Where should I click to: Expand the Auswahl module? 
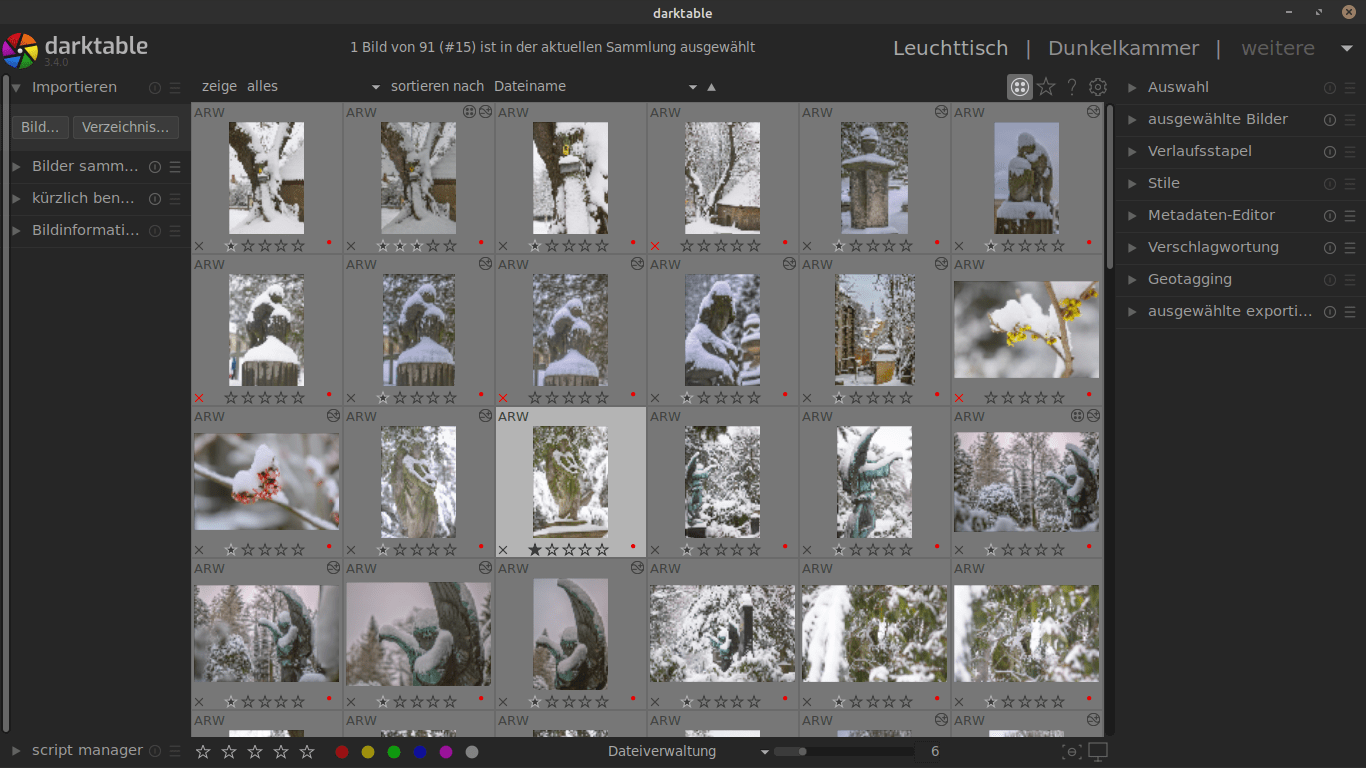click(x=1132, y=88)
